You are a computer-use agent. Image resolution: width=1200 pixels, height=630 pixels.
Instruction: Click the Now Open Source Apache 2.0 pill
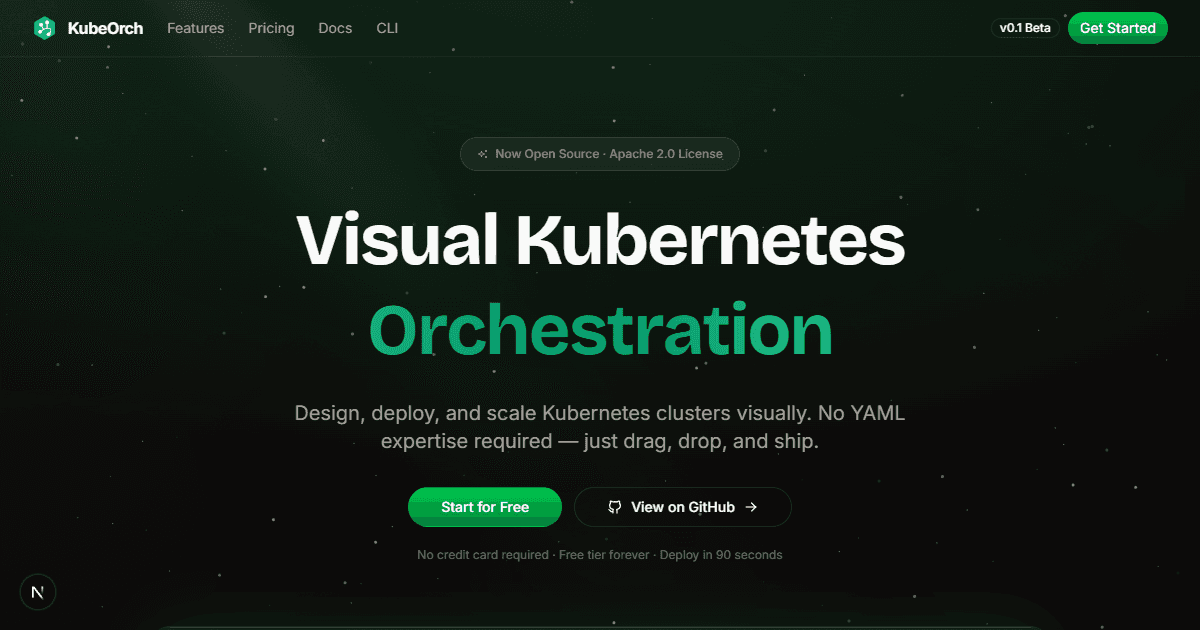600,154
